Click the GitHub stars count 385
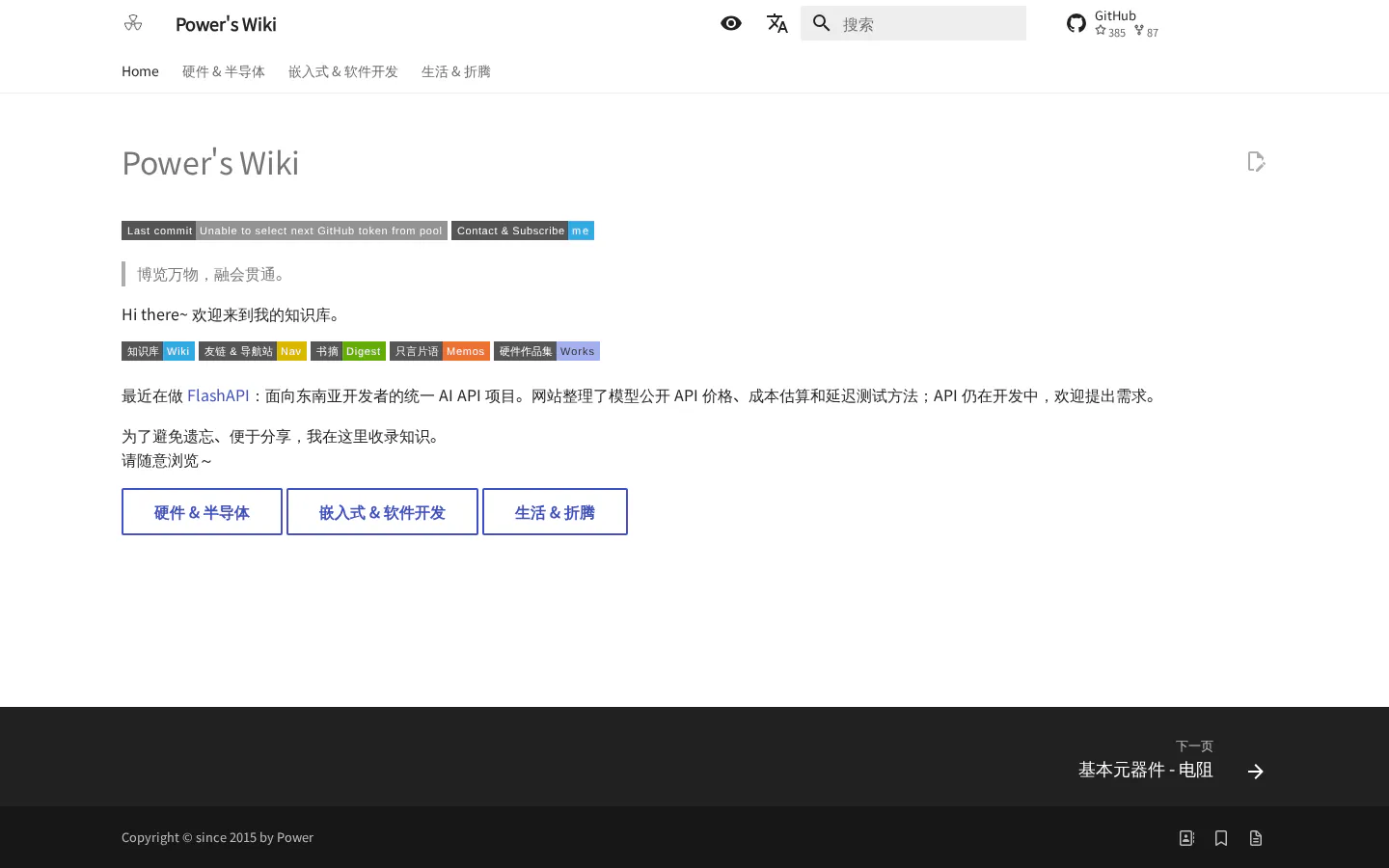The height and width of the screenshot is (868, 1389). tap(1110, 32)
